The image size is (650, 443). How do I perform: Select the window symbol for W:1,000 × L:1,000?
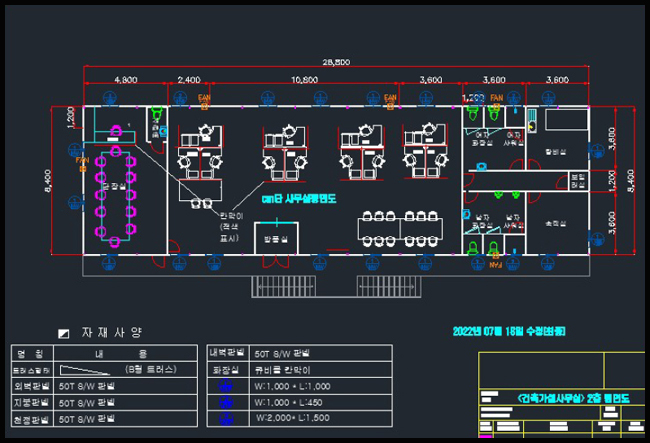tap(225, 386)
